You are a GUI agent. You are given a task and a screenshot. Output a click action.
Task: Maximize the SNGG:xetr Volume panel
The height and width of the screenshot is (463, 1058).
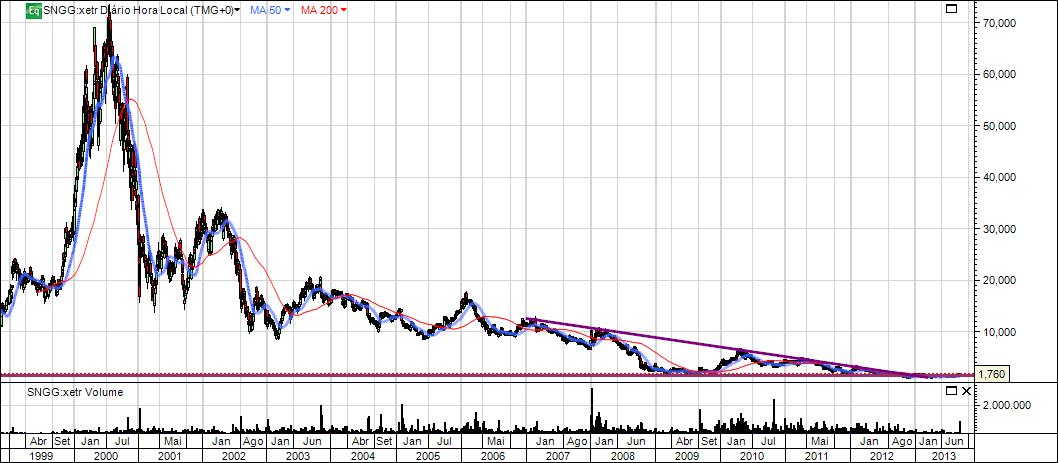click(x=952, y=391)
